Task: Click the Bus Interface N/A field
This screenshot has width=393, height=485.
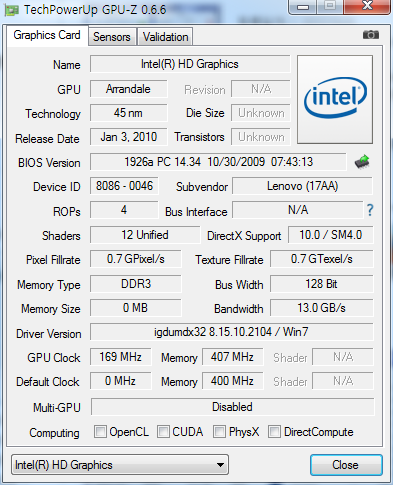Action: 298,210
